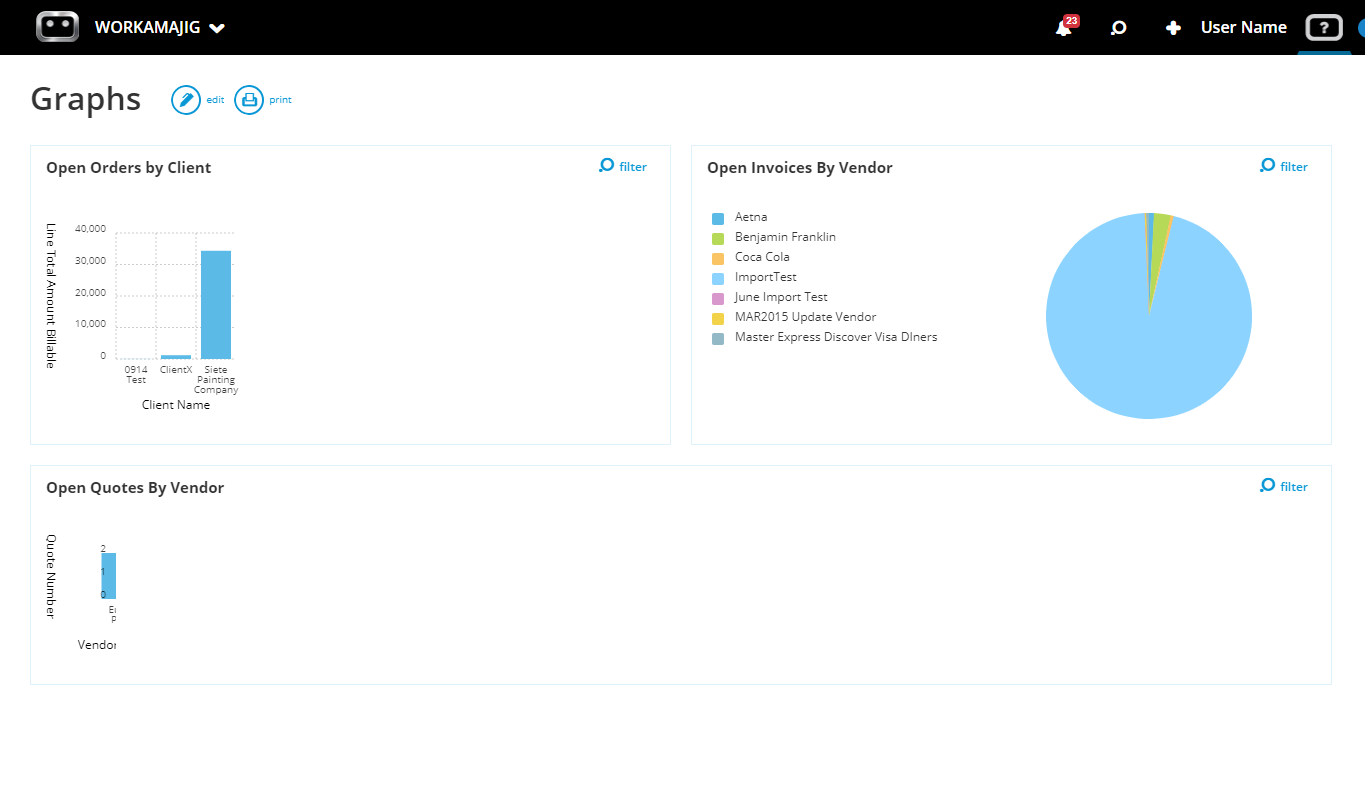Viewport: 1365px width, 808px height.
Task: Click the 'Client Name' axis label
Action: pos(176,405)
